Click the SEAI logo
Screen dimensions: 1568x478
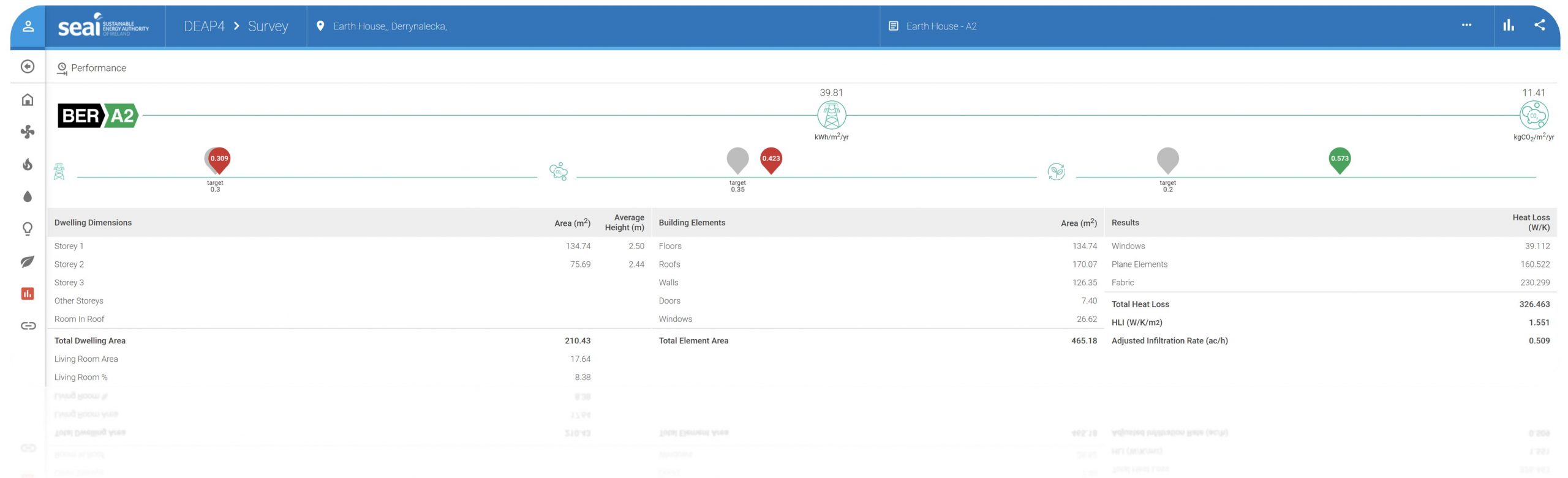click(x=103, y=26)
